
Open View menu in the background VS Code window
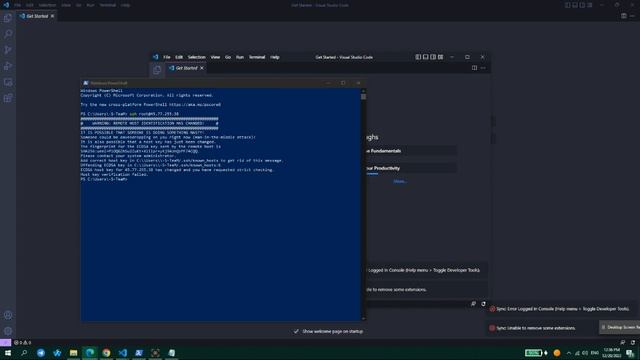coord(66,5)
